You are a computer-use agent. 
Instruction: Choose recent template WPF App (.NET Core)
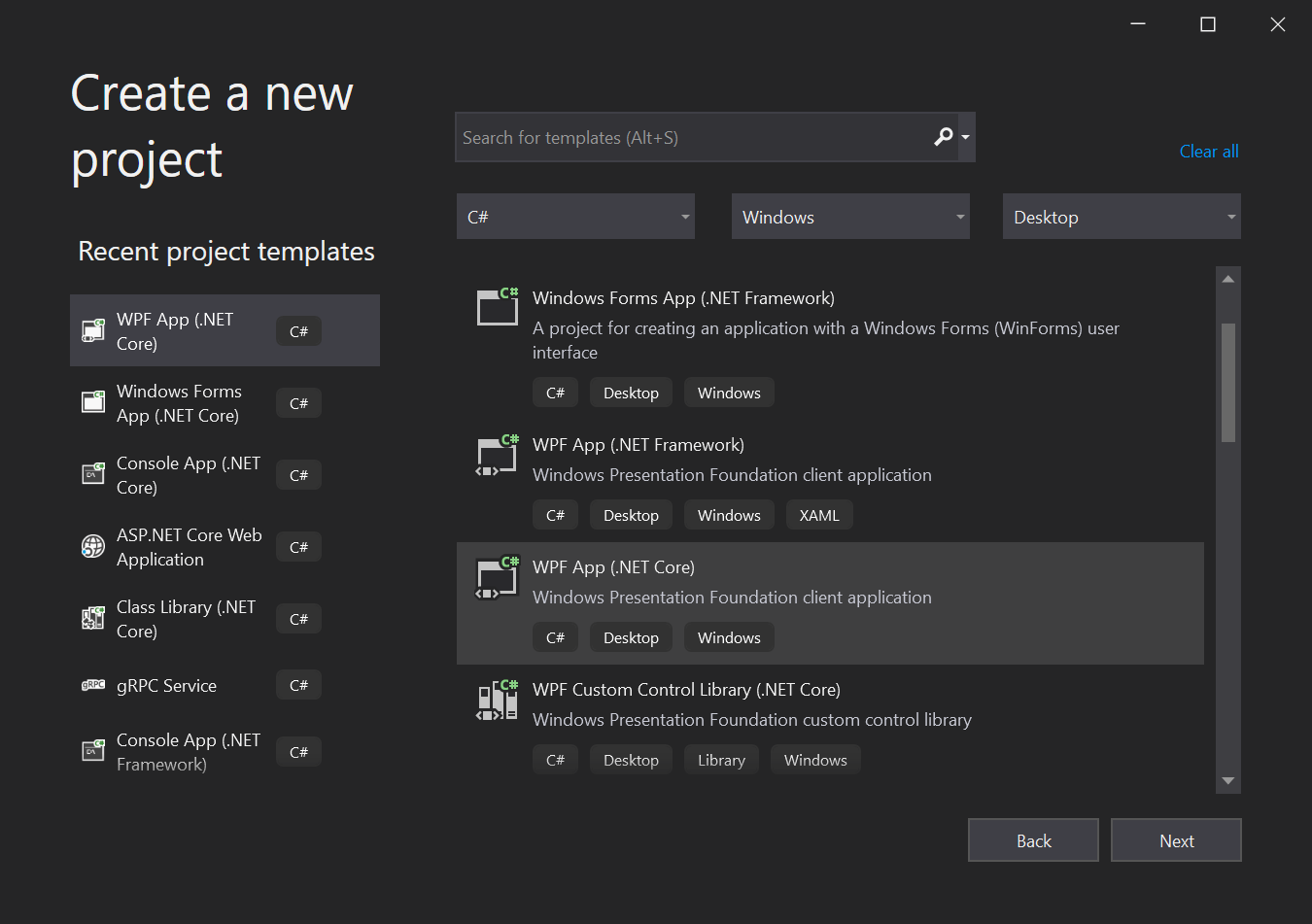coord(224,330)
